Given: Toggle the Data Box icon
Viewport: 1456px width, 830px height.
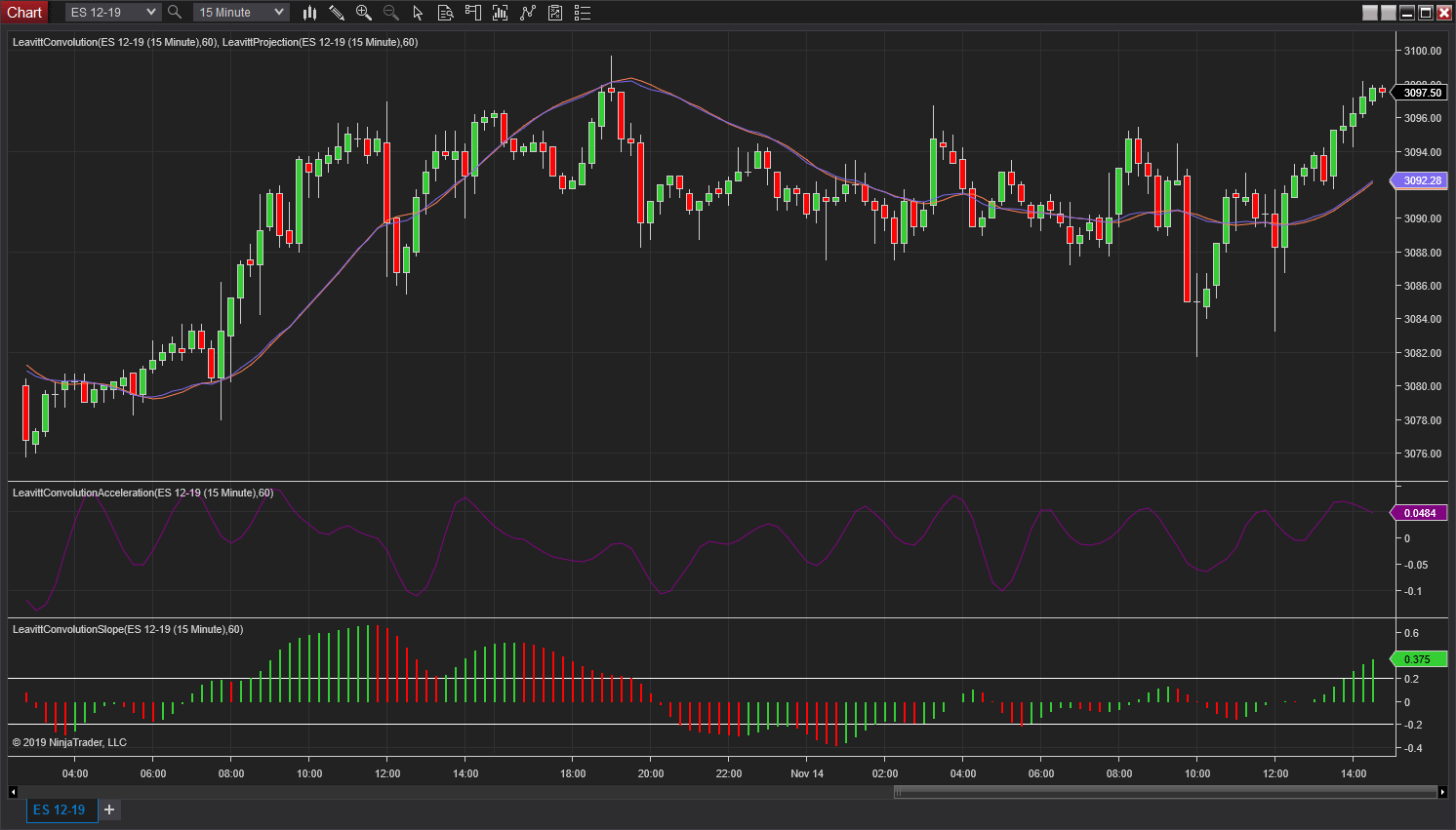Looking at the screenshot, I should [446, 12].
